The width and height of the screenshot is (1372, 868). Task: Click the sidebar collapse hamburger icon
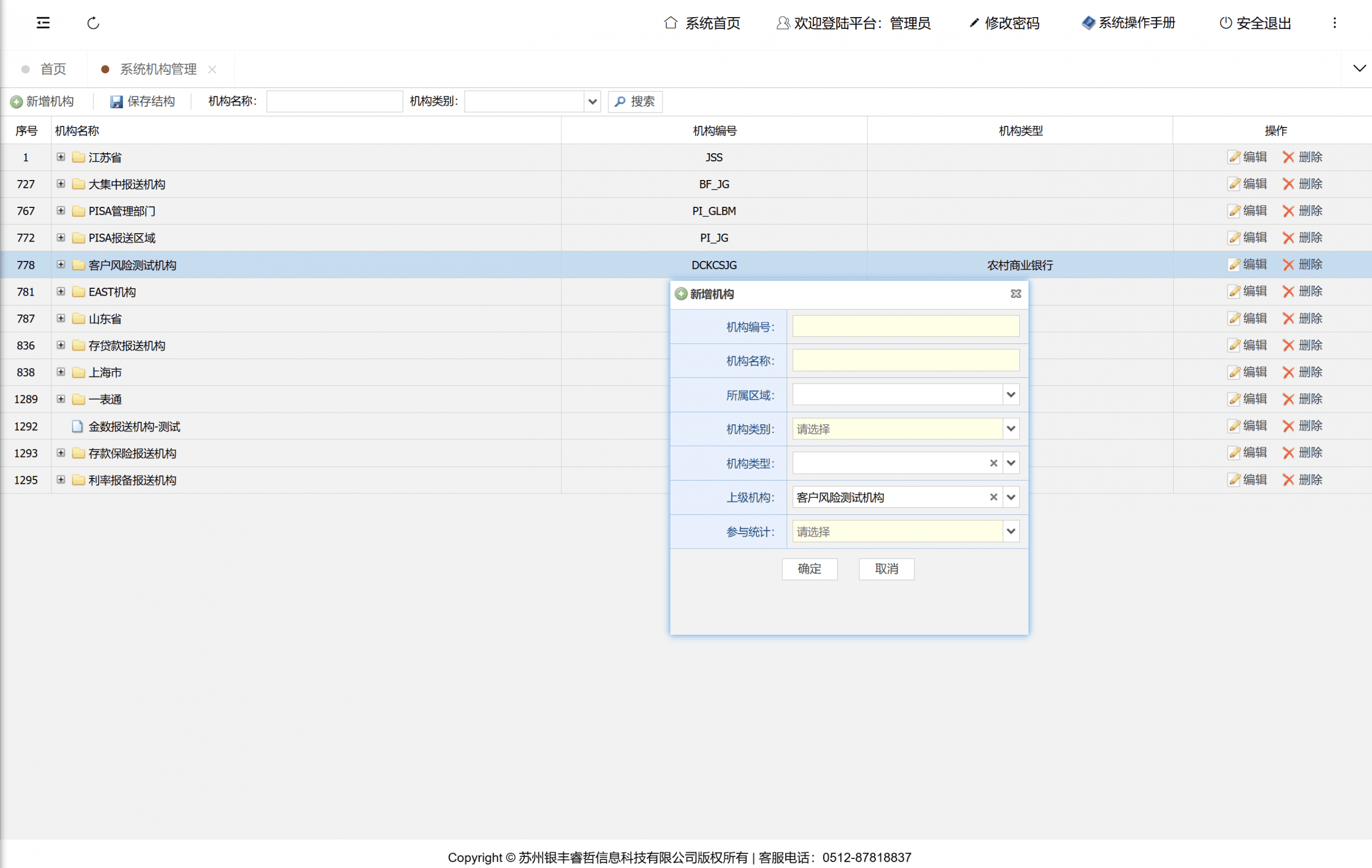(x=43, y=23)
